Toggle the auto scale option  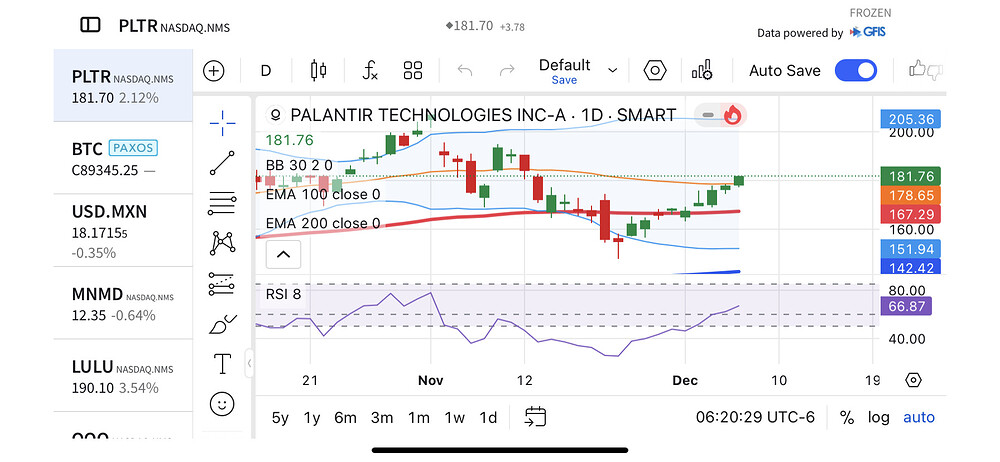[x=919, y=418]
